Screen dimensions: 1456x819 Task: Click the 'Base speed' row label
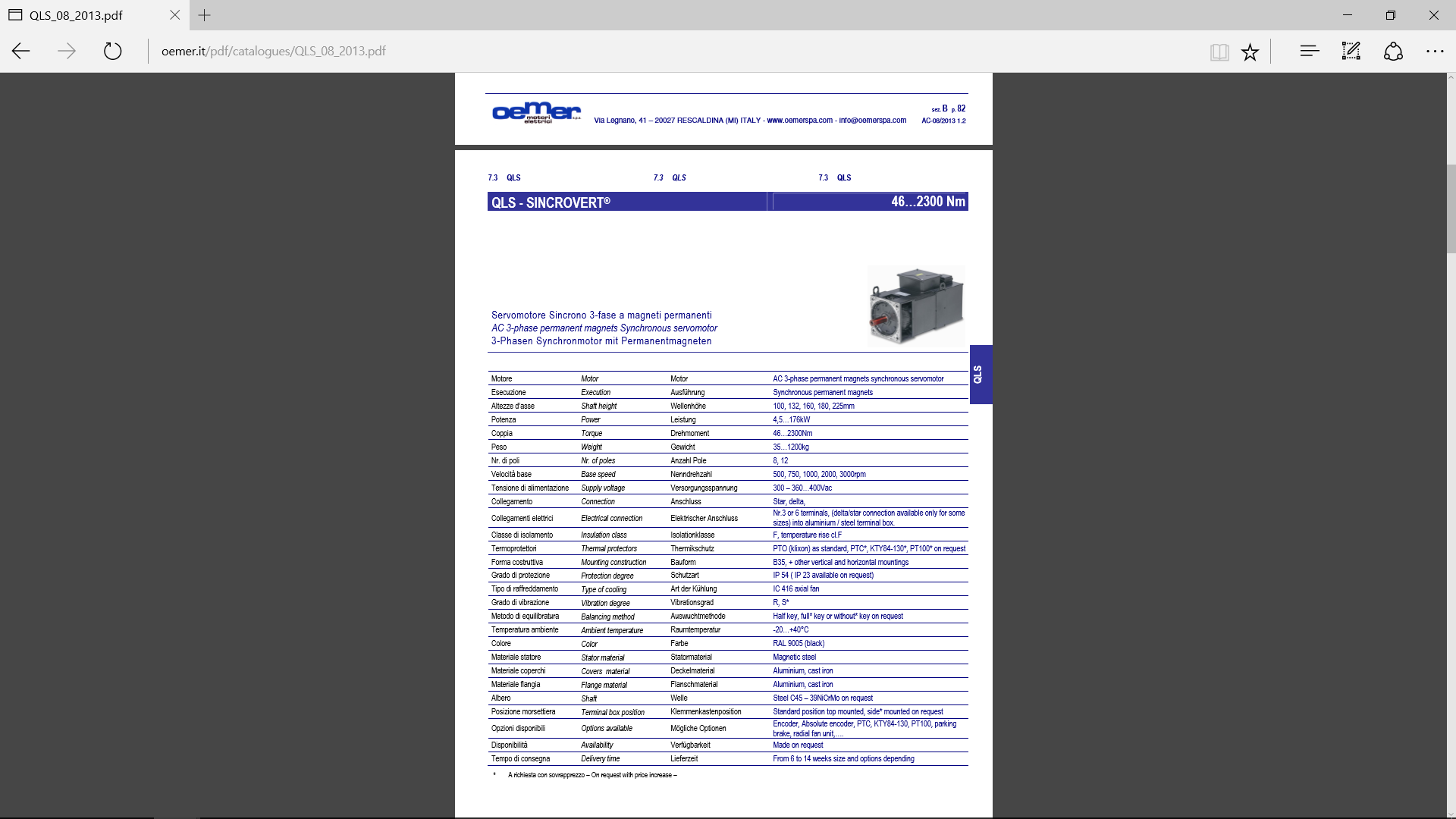point(598,475)
